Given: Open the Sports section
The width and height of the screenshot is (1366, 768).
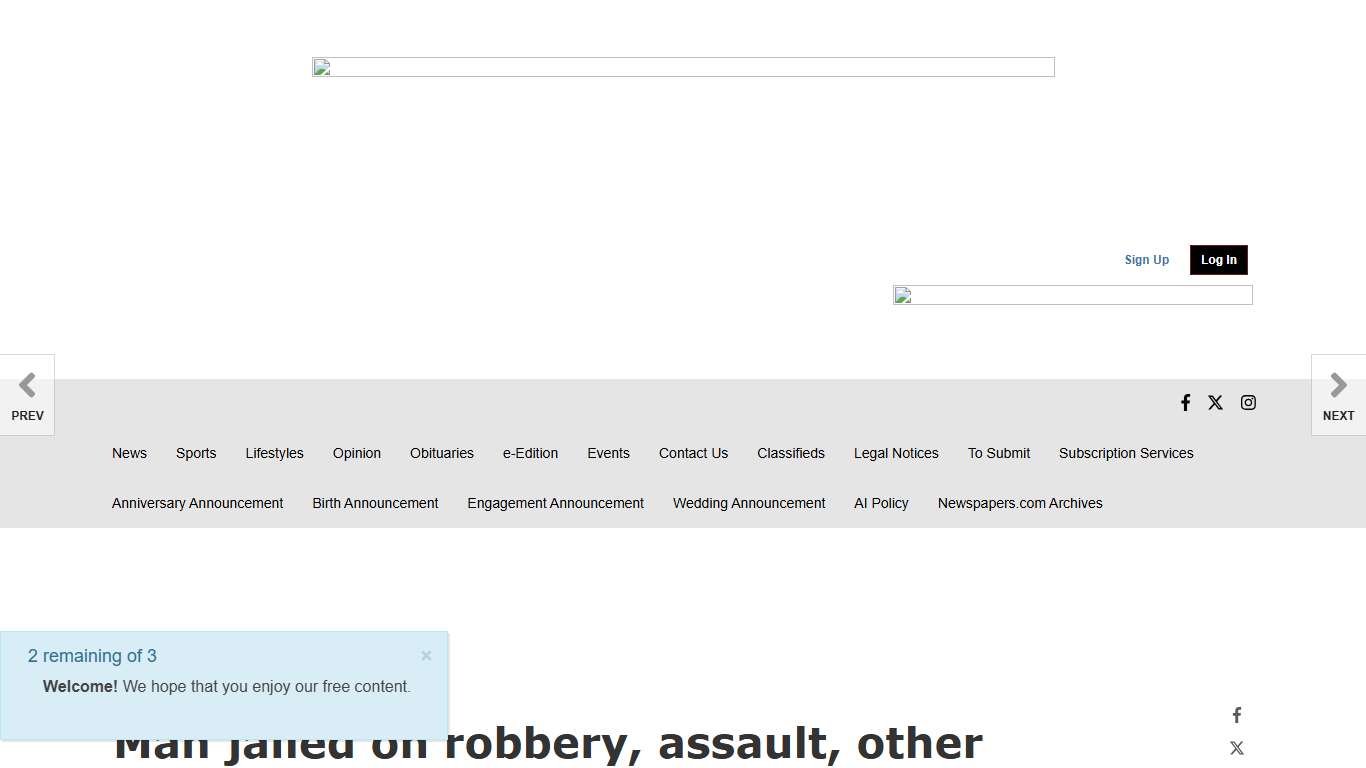Looking at the screenshot, I should pos(196,453).
